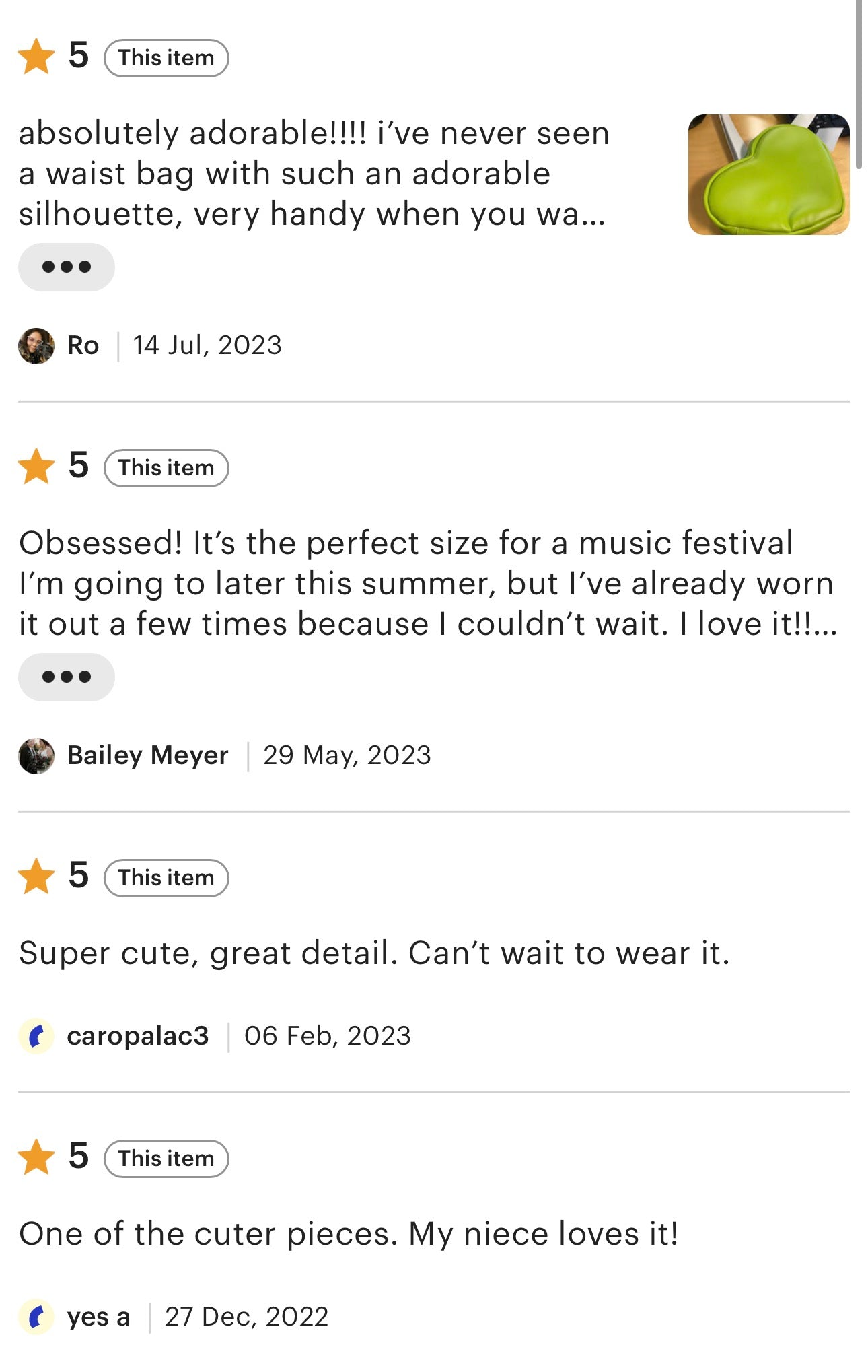Expand the full 'Obsessed!' review text
The width and height of the screenshot is (868, 1372).
pyautogui.click(x=66, y=677)
